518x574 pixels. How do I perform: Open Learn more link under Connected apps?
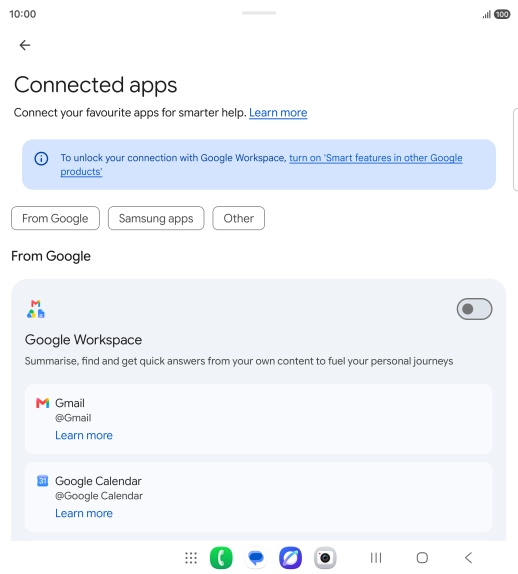(278, 113)
